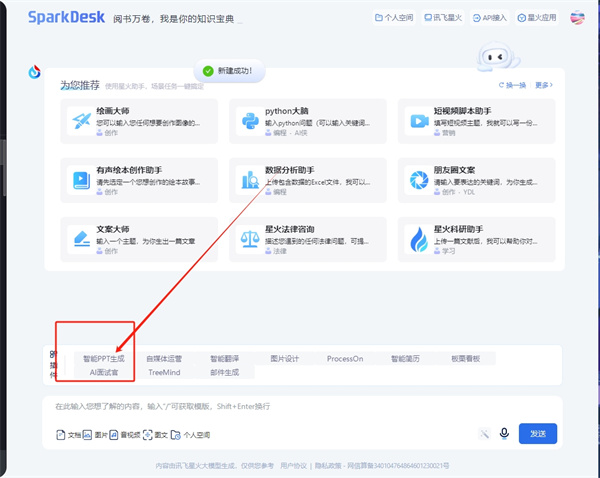Click the 短视频脚本助手 video camera icon
The height and width of the screenshot is (478, 600).
click(x=419, y=121)
